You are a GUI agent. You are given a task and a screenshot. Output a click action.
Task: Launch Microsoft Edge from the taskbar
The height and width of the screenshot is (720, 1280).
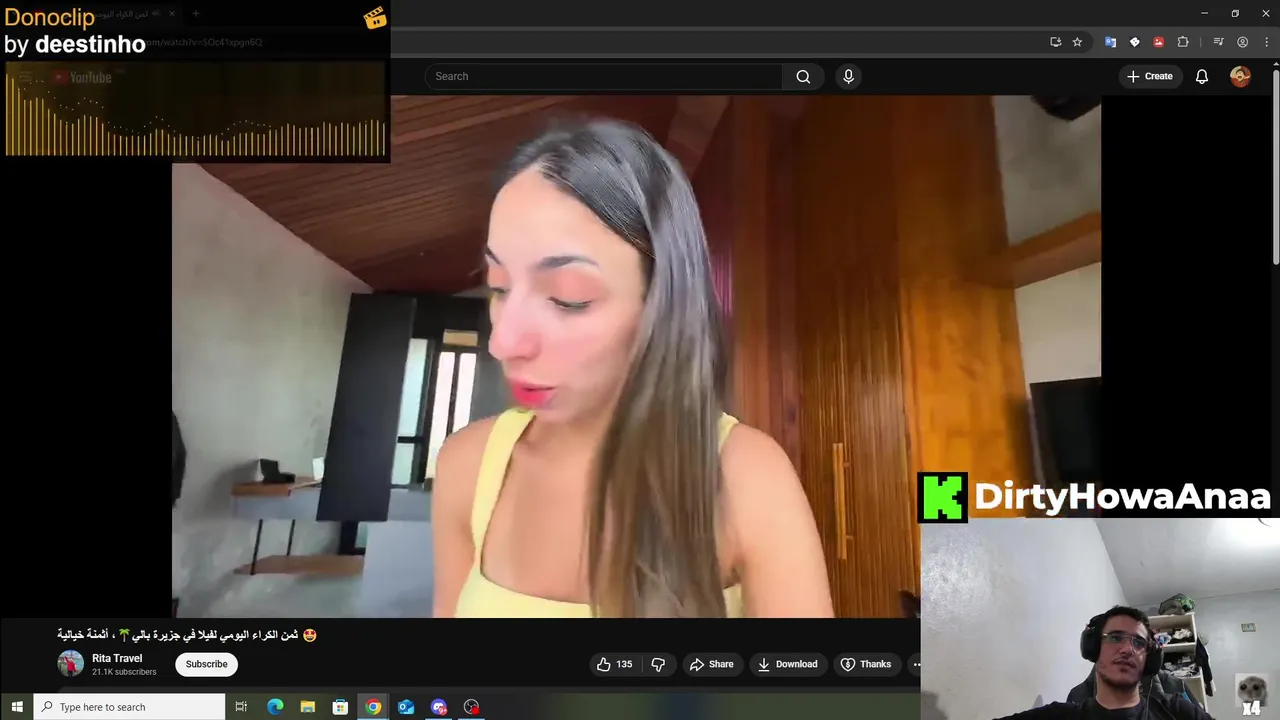pos(275,707)
